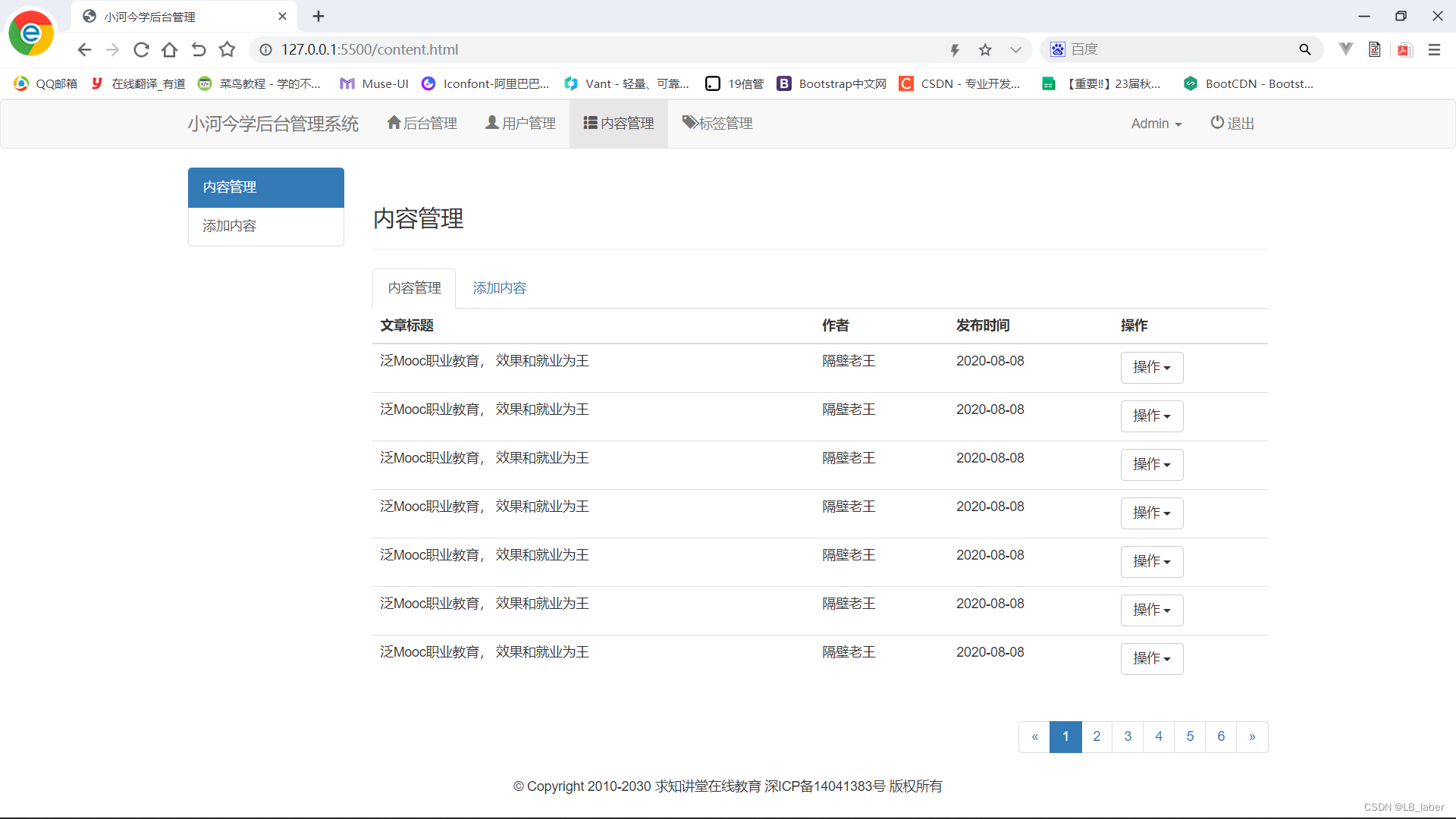Select pagination page 1
1456x819 pixels.
(x=1065, y=737)
